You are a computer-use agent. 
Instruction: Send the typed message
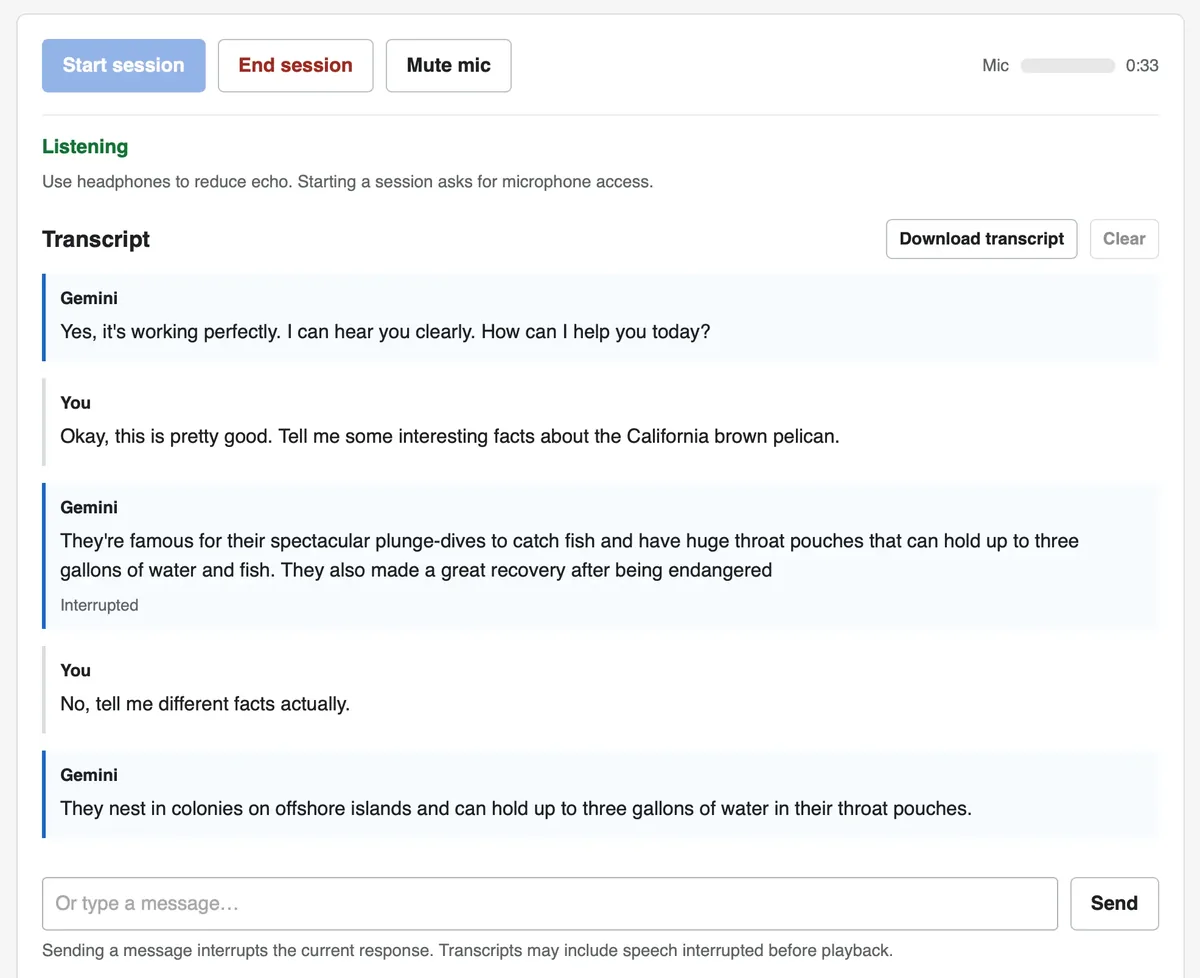coord(1114,904)
